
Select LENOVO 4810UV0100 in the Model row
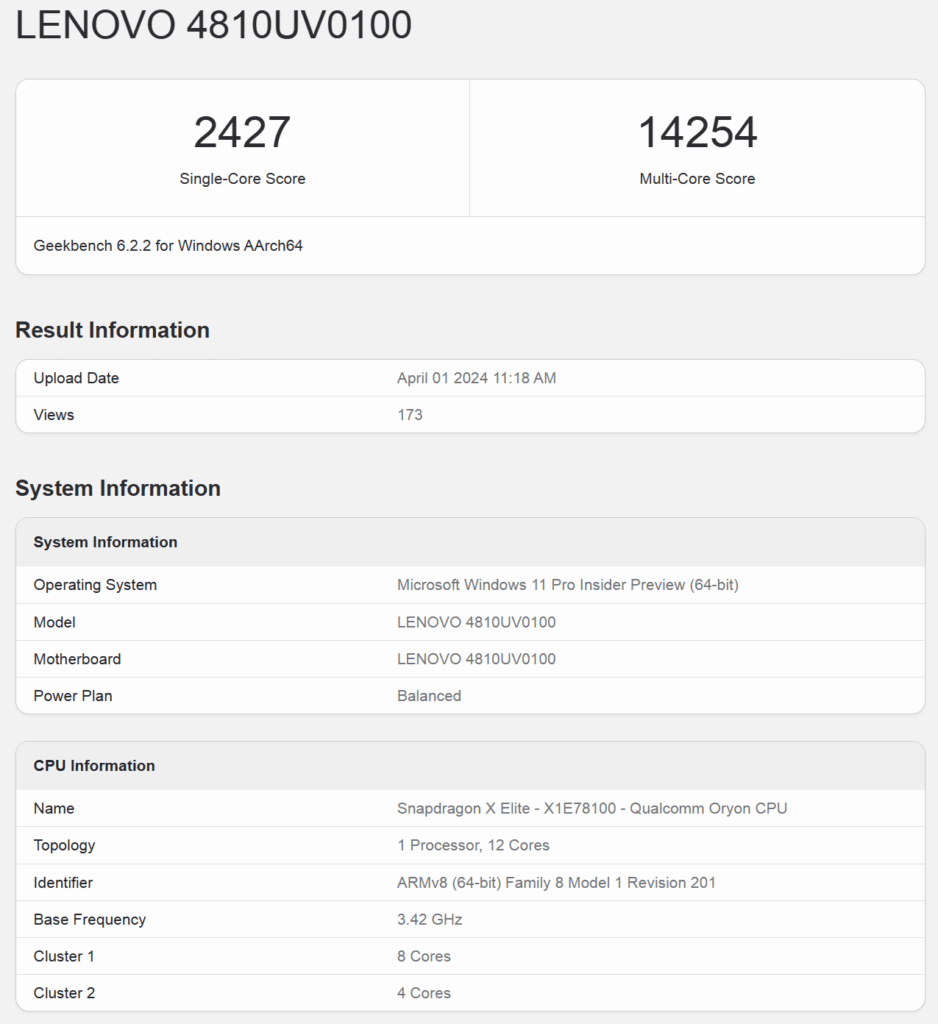(476, 622)
